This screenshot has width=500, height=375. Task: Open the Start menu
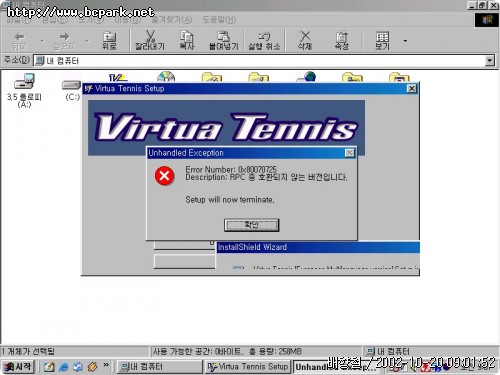point(19,367)
